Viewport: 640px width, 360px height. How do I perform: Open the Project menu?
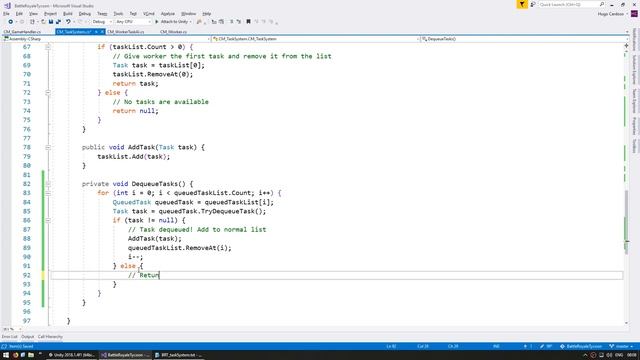[x=50, y=13]
